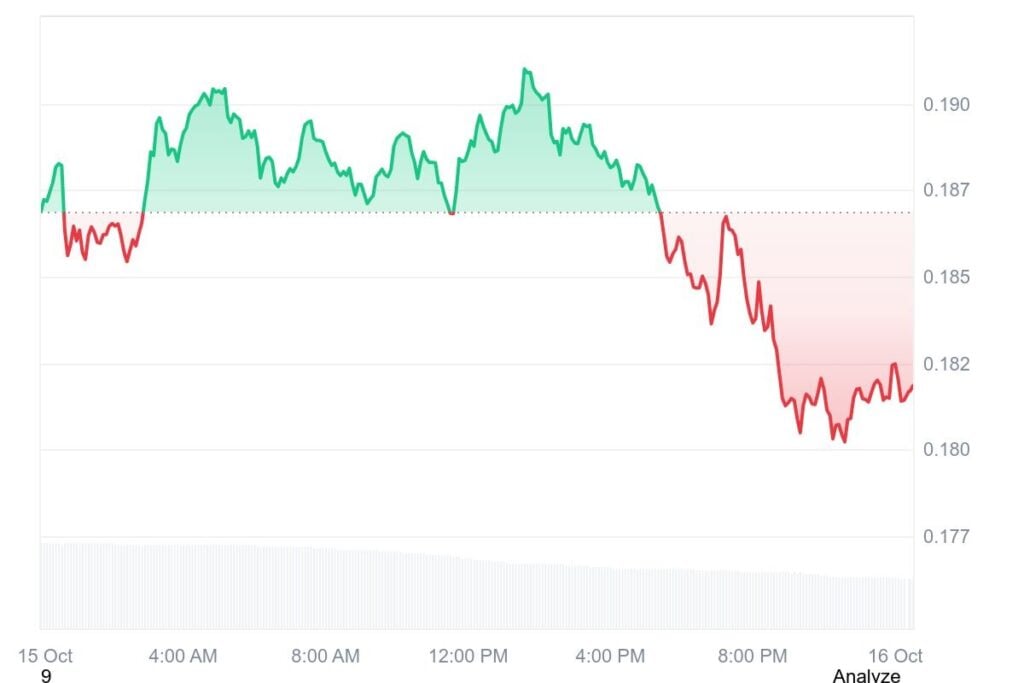Viewport: 1024px width, 683px height.
Task: Click the lowest red point on the price line
Action: coord(845,441)
